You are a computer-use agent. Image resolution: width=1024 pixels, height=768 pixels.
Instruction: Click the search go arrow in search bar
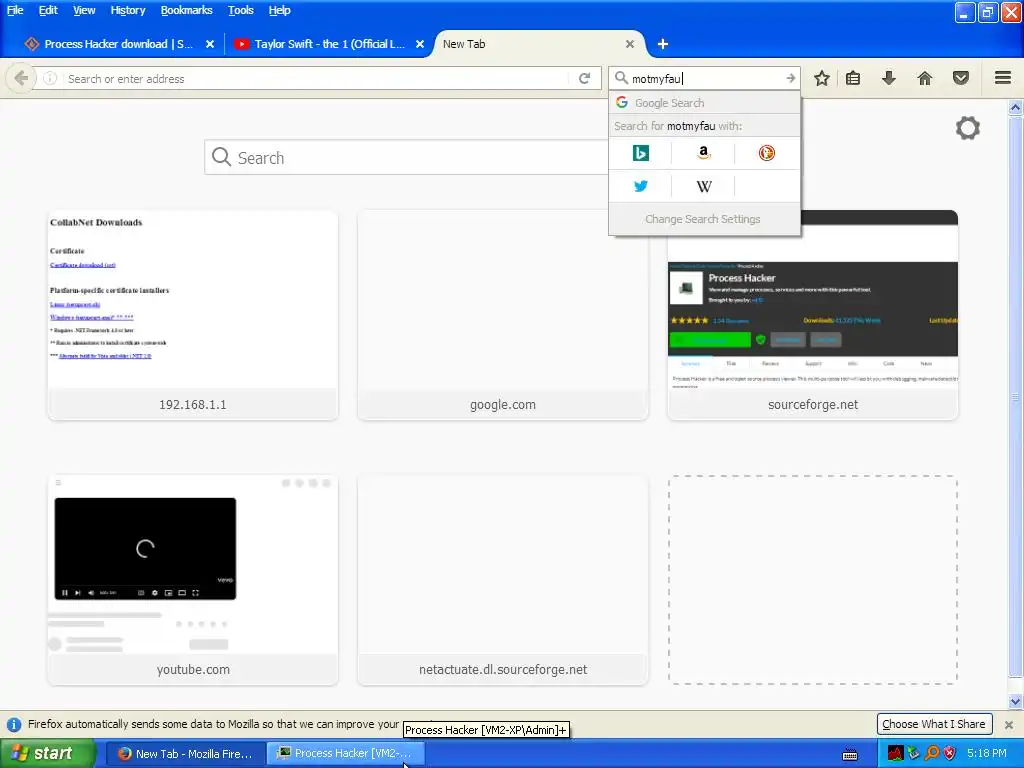click(x=790, y=78)
